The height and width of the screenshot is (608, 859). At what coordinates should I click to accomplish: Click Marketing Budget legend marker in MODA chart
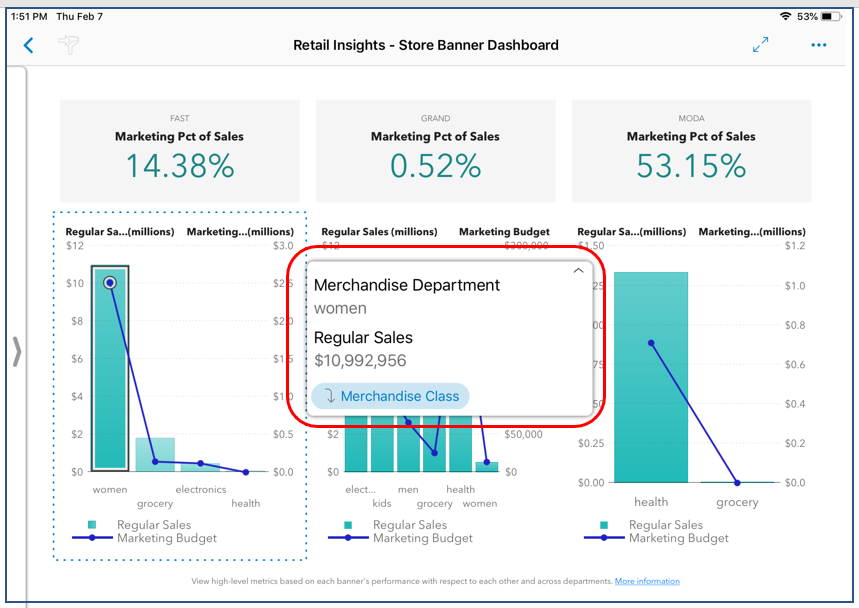(604, 538)
